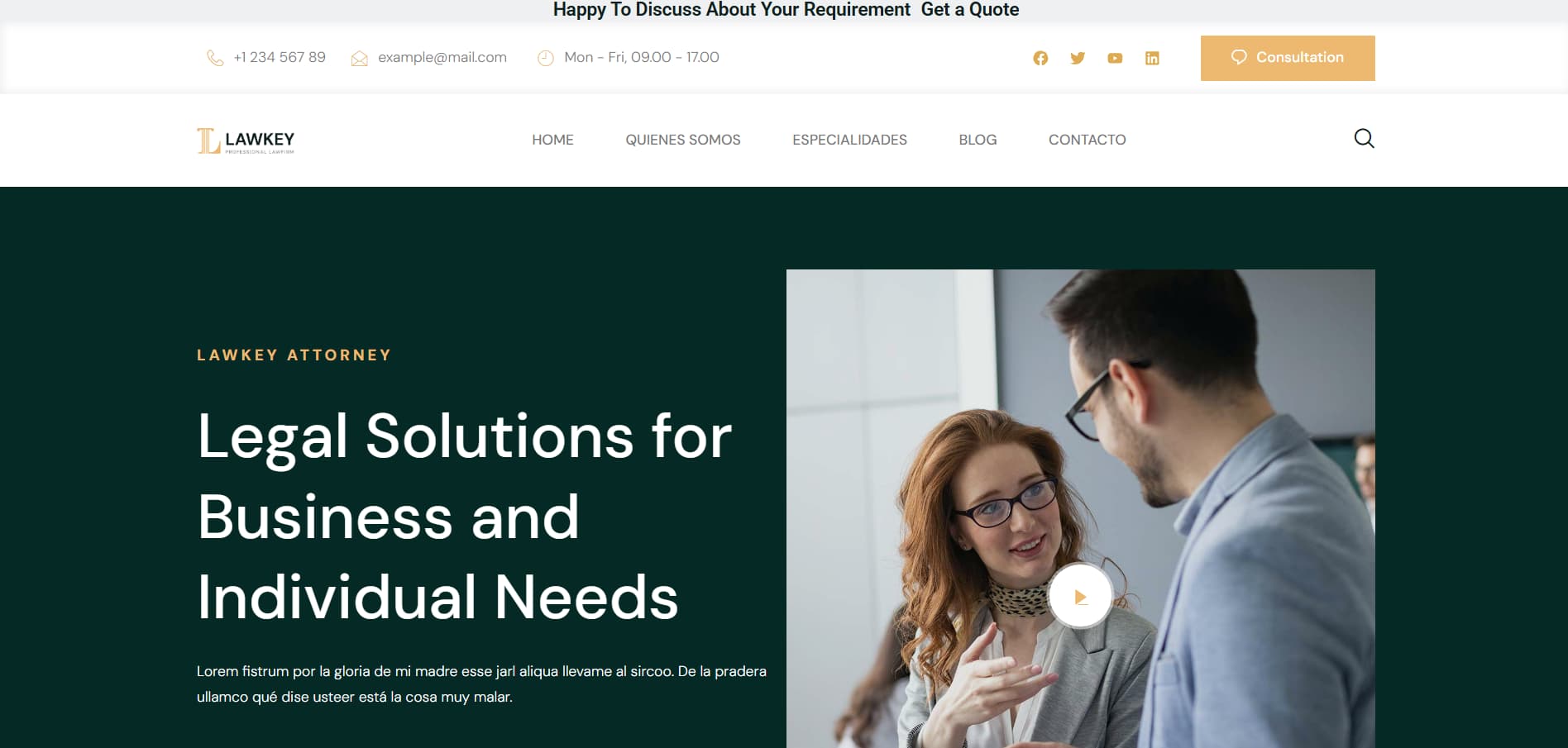Open the search magnifier icon
This screenshot has height=748, width=1568.
point(1364,139)
